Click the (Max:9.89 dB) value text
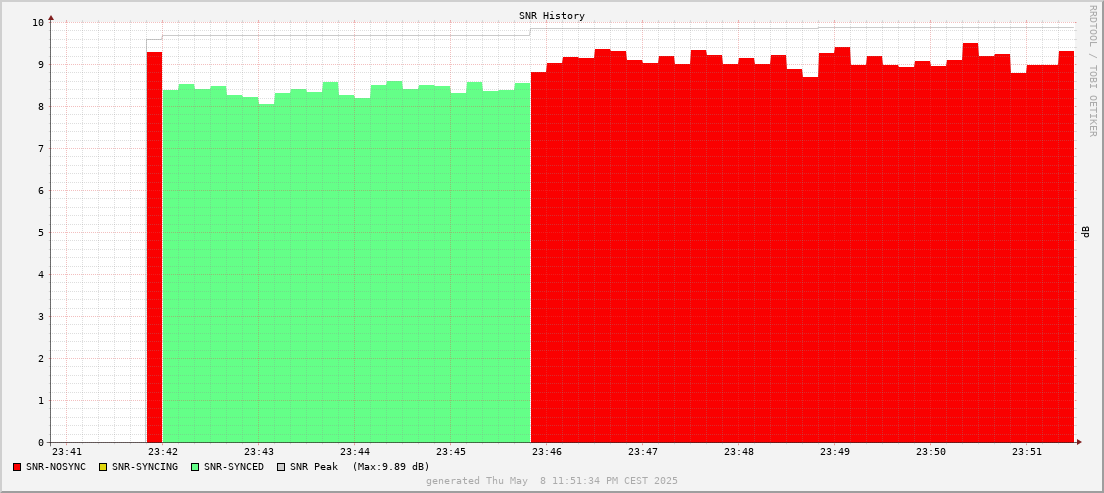The height and width of the screenshot is (493, 1104). [x=391, y=467]
